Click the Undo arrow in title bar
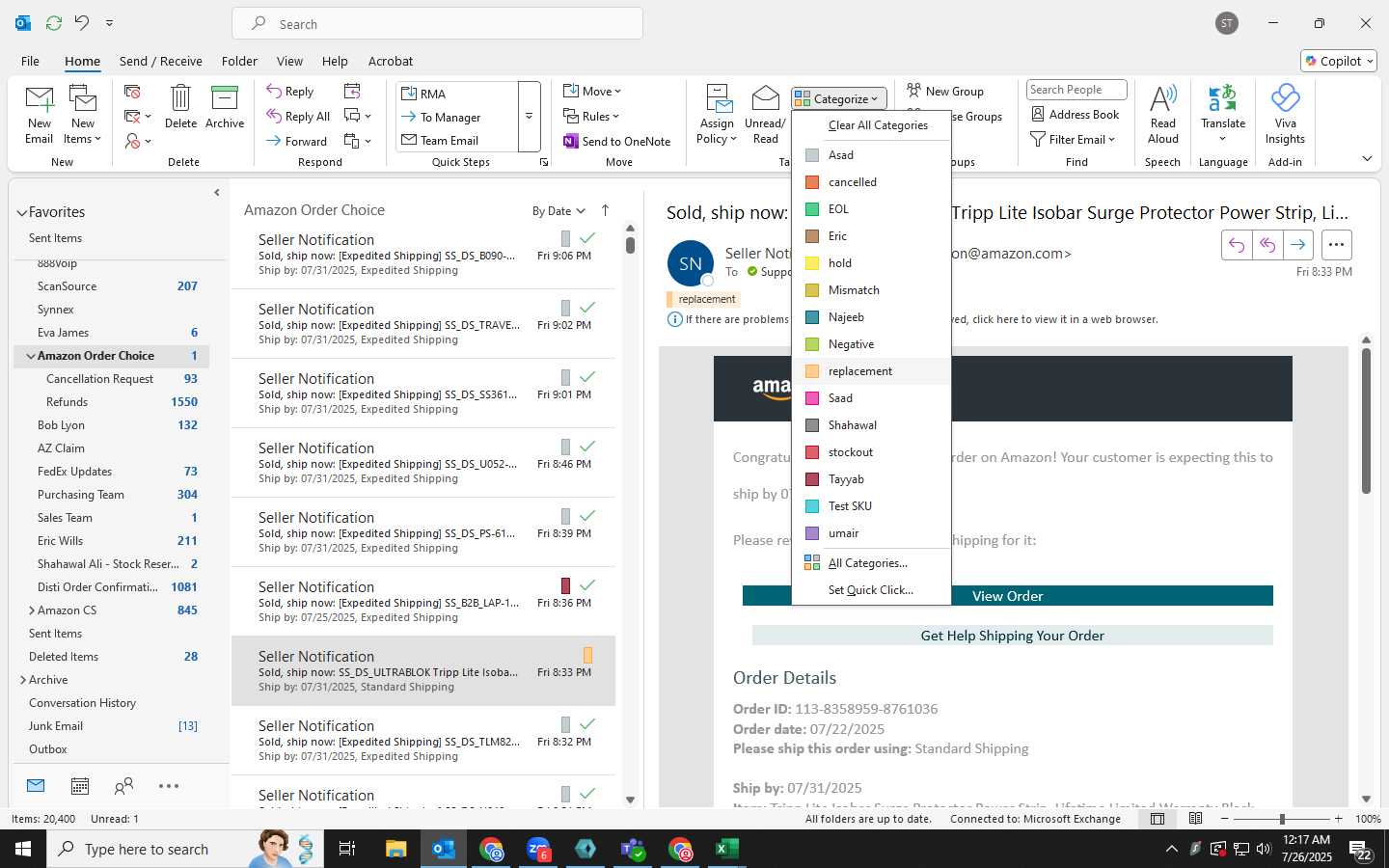Viewport: 1389px width, 868px height. 82,22
